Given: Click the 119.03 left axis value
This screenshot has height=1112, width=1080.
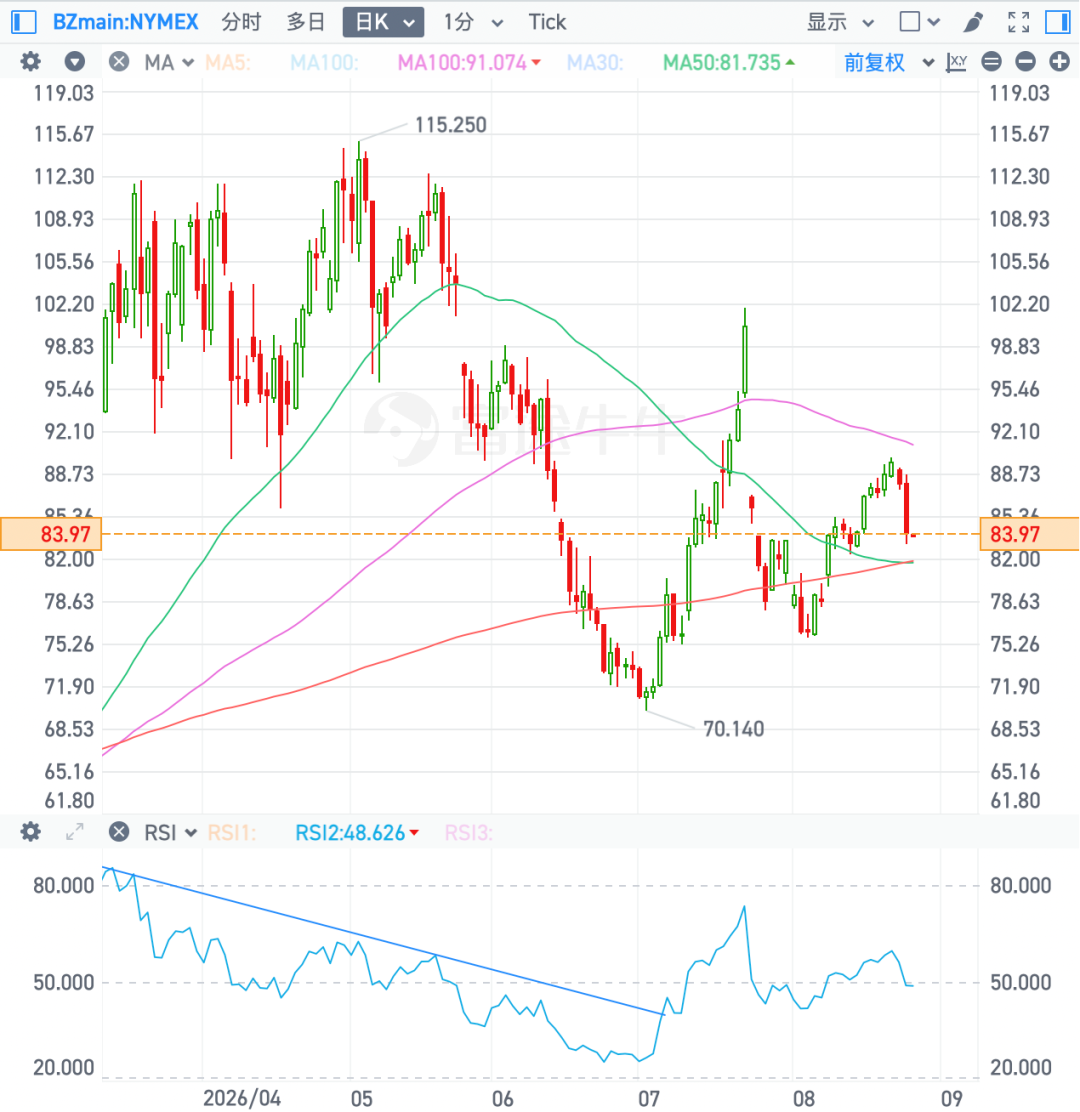Looking at the screenshot, I should 64,93.
